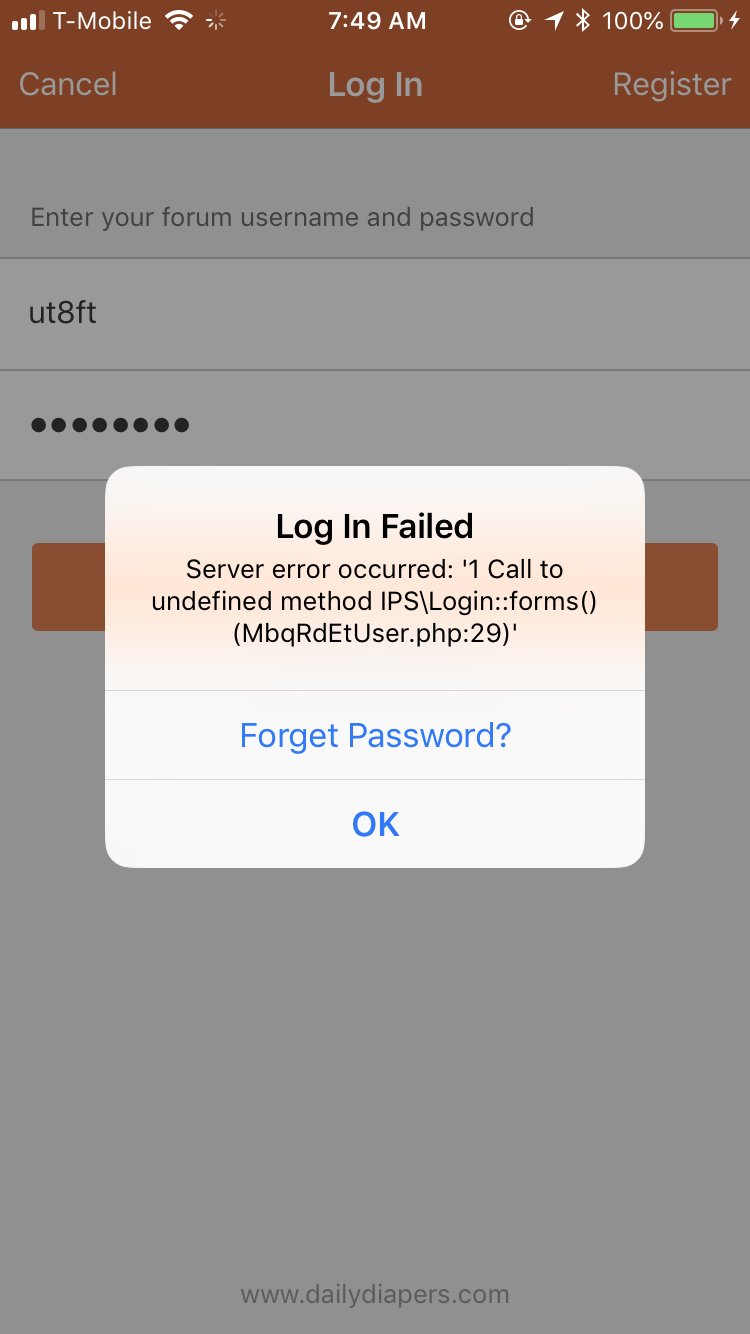Image resolution: width=750 pixels, height=1334 pixels.
Task: Tap the battery icon in status bar
Action: [x=698, y=20]
